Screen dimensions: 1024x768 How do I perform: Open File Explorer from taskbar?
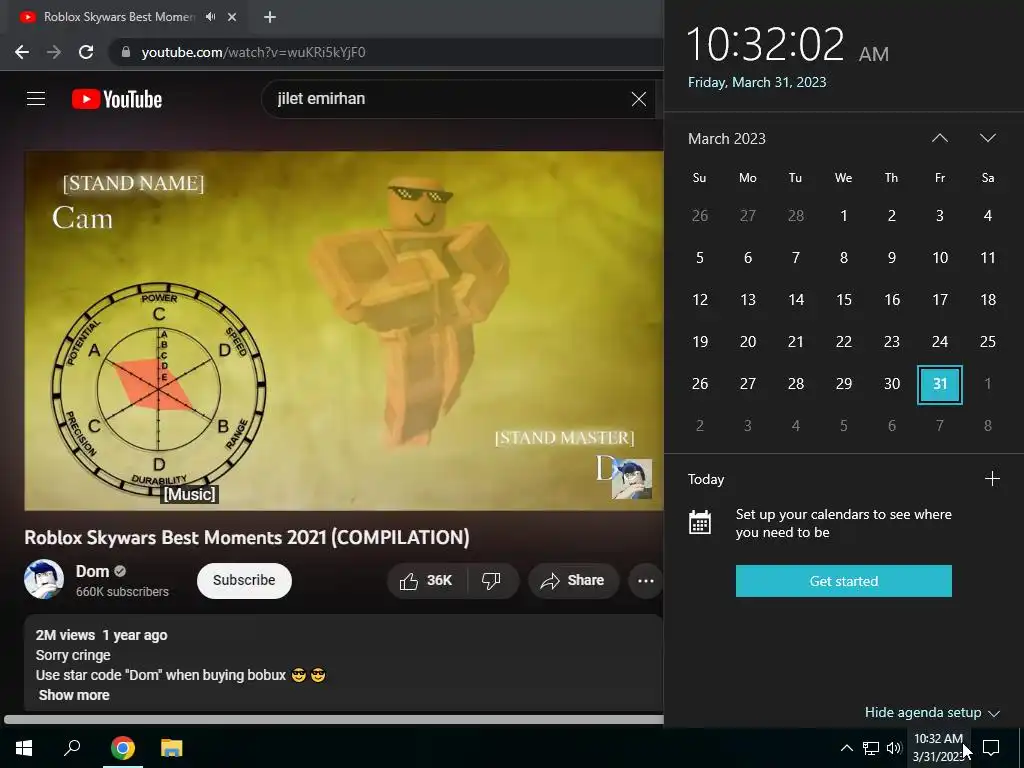172,748
